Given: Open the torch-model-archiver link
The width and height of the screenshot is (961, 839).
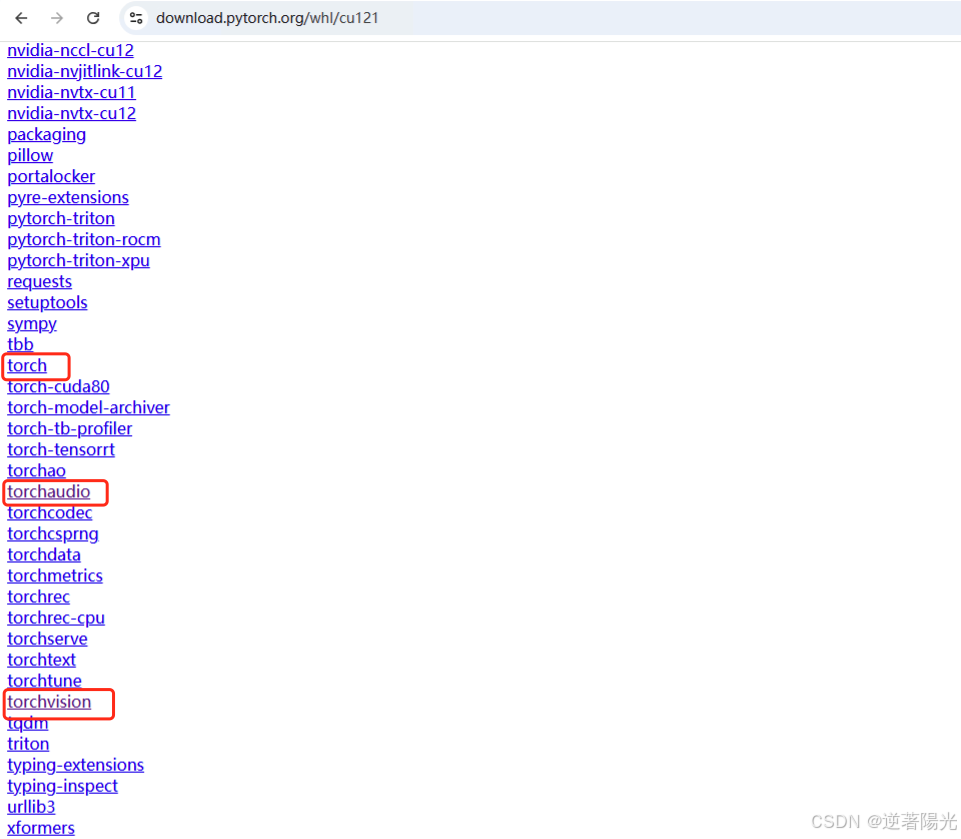Looking at the screenshot, I should tap(88, 408).
